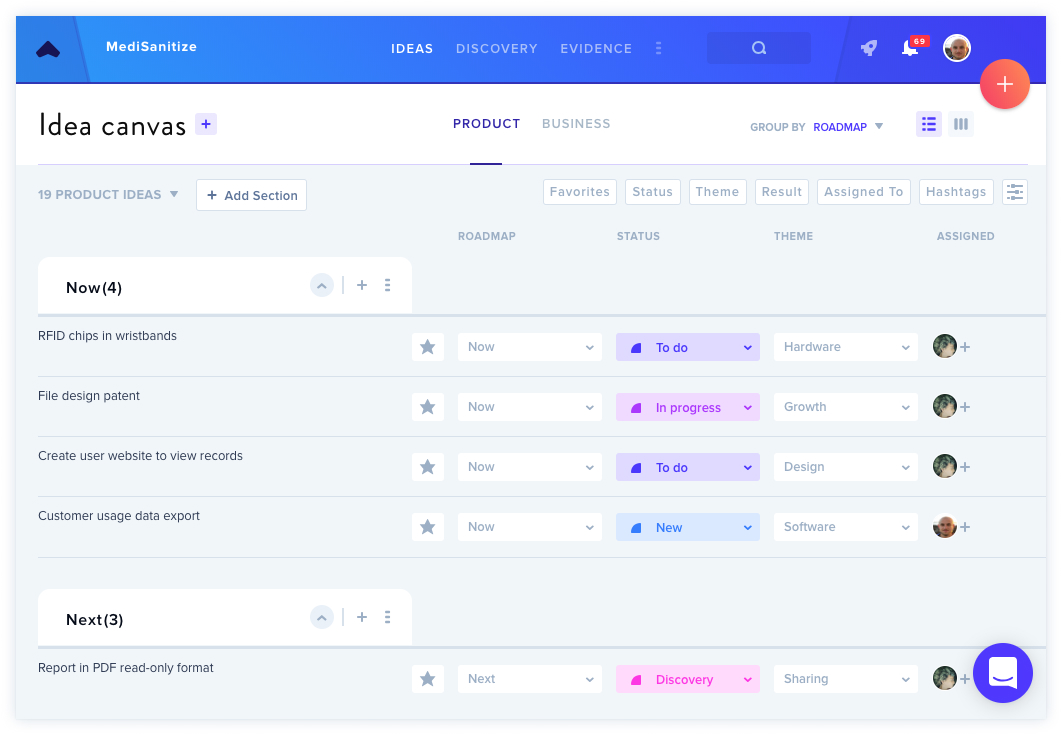This screenshot has width=1062, height=735.
Task: Open Group By Roadmap dropdown
Action: pos(848,127)
